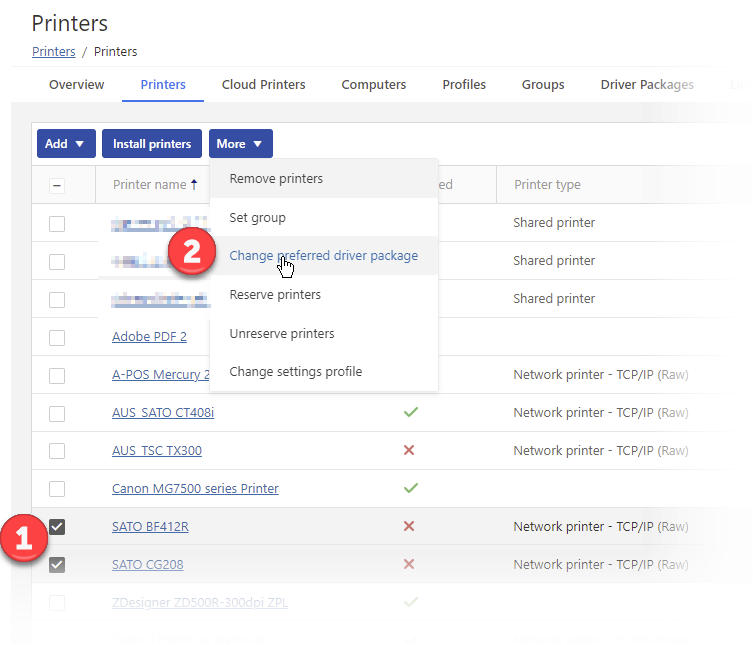
Task: Collapse the More dropdown menu
Action: click(x=240, y=144)
